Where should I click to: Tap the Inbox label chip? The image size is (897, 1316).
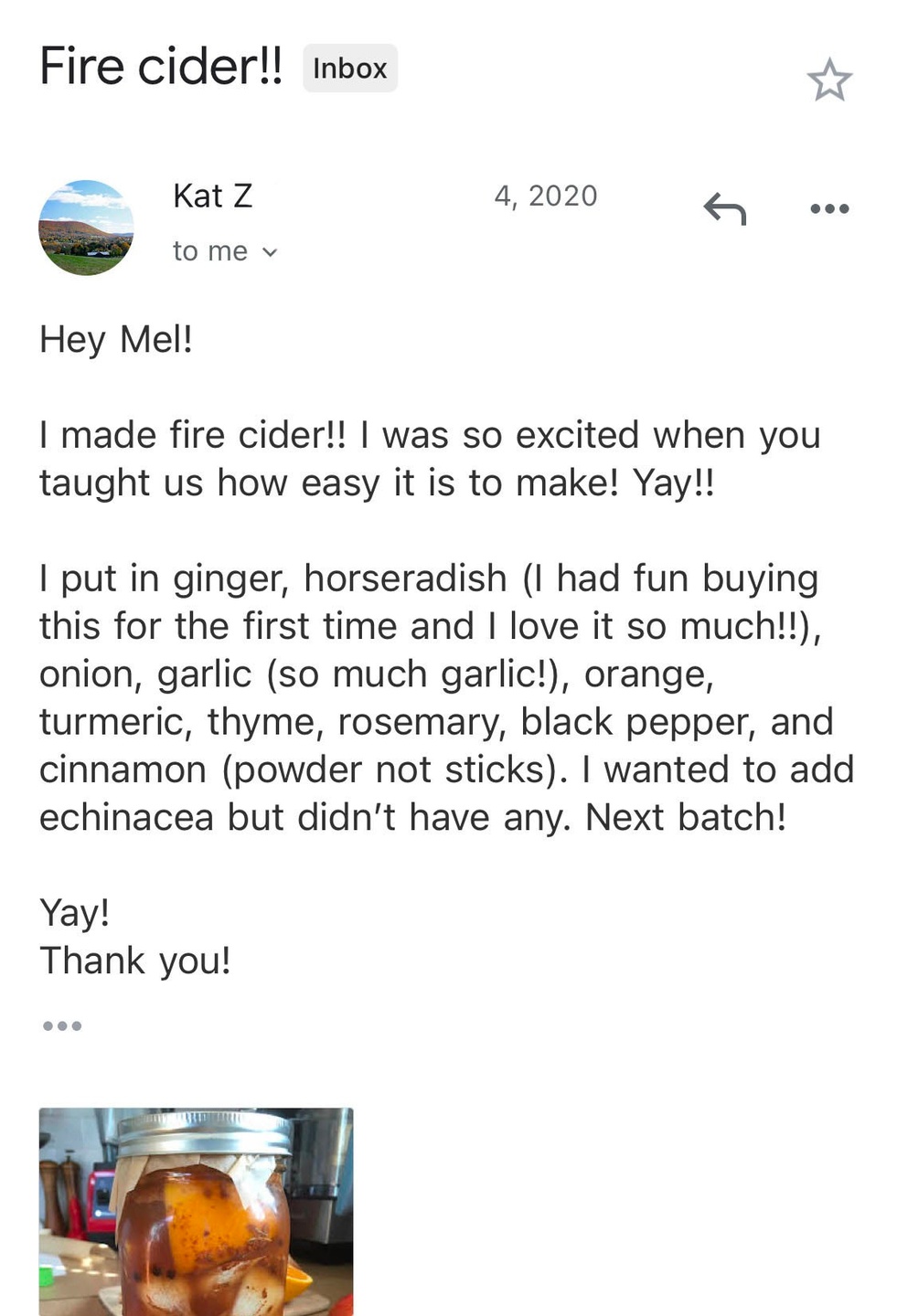coord(349,69)
